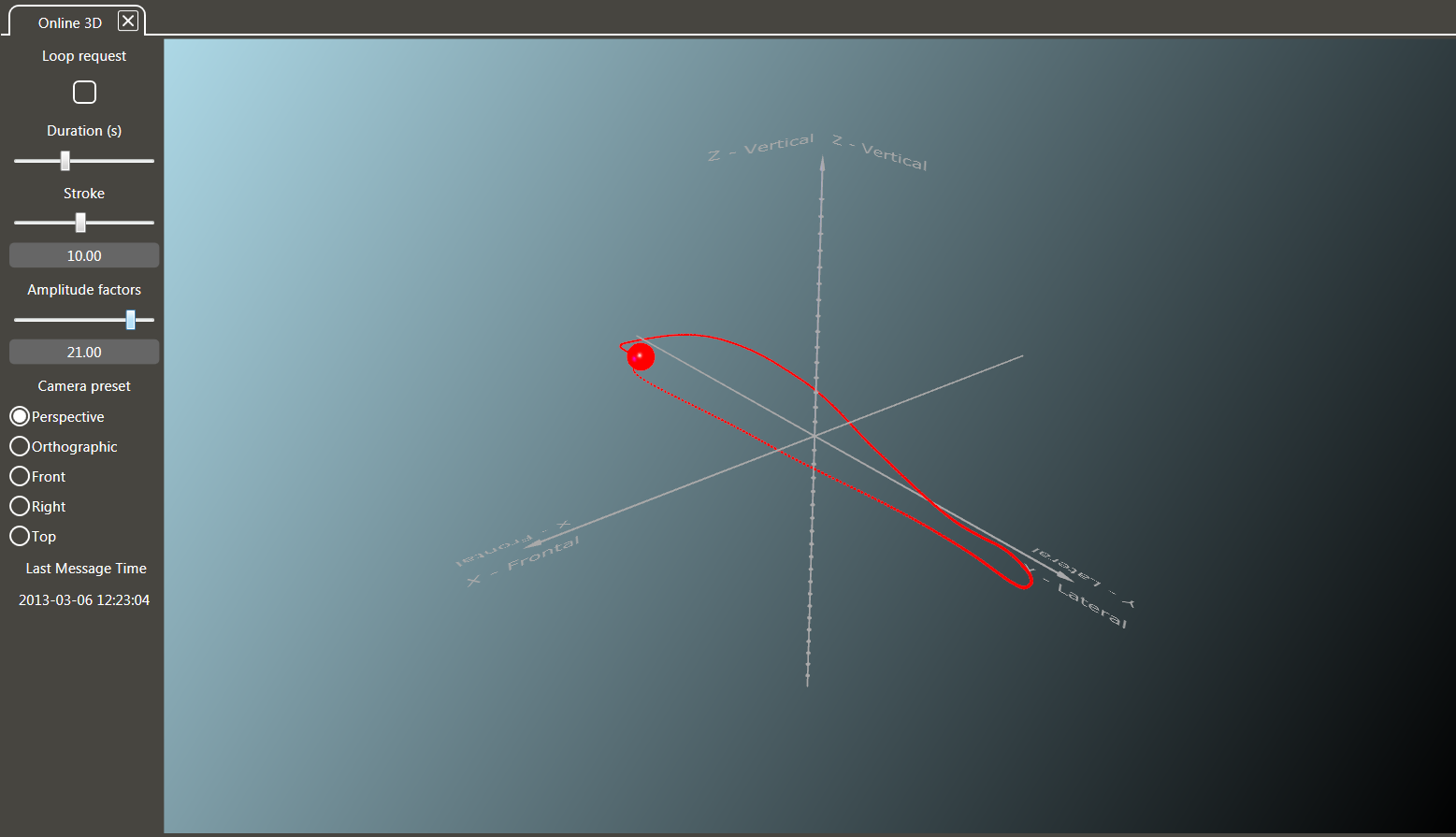Click the Loop request label

(x=83, y=55)
